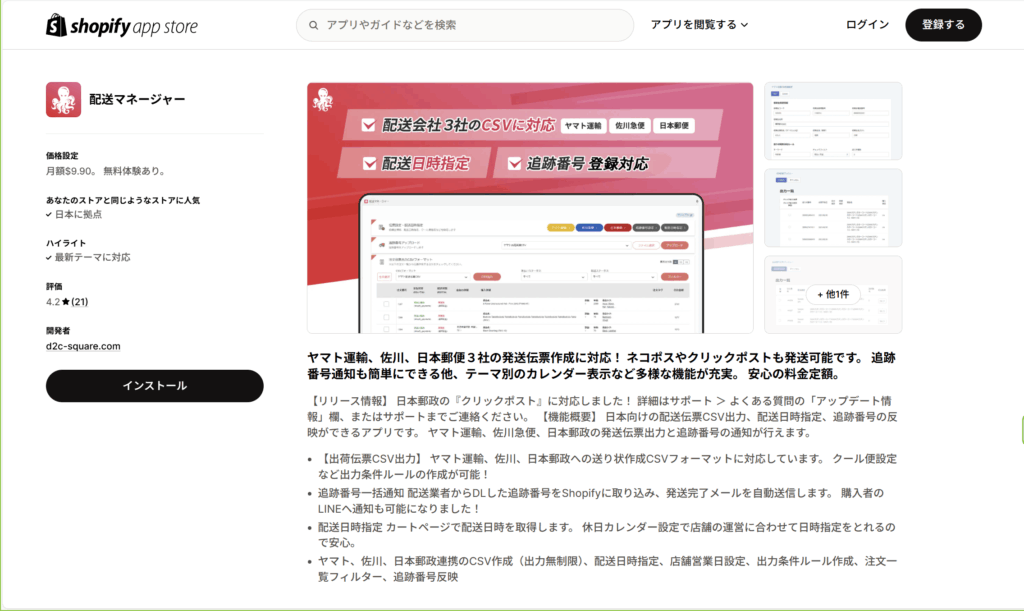Click the star rating icon beside 4.2

[65, 302]
